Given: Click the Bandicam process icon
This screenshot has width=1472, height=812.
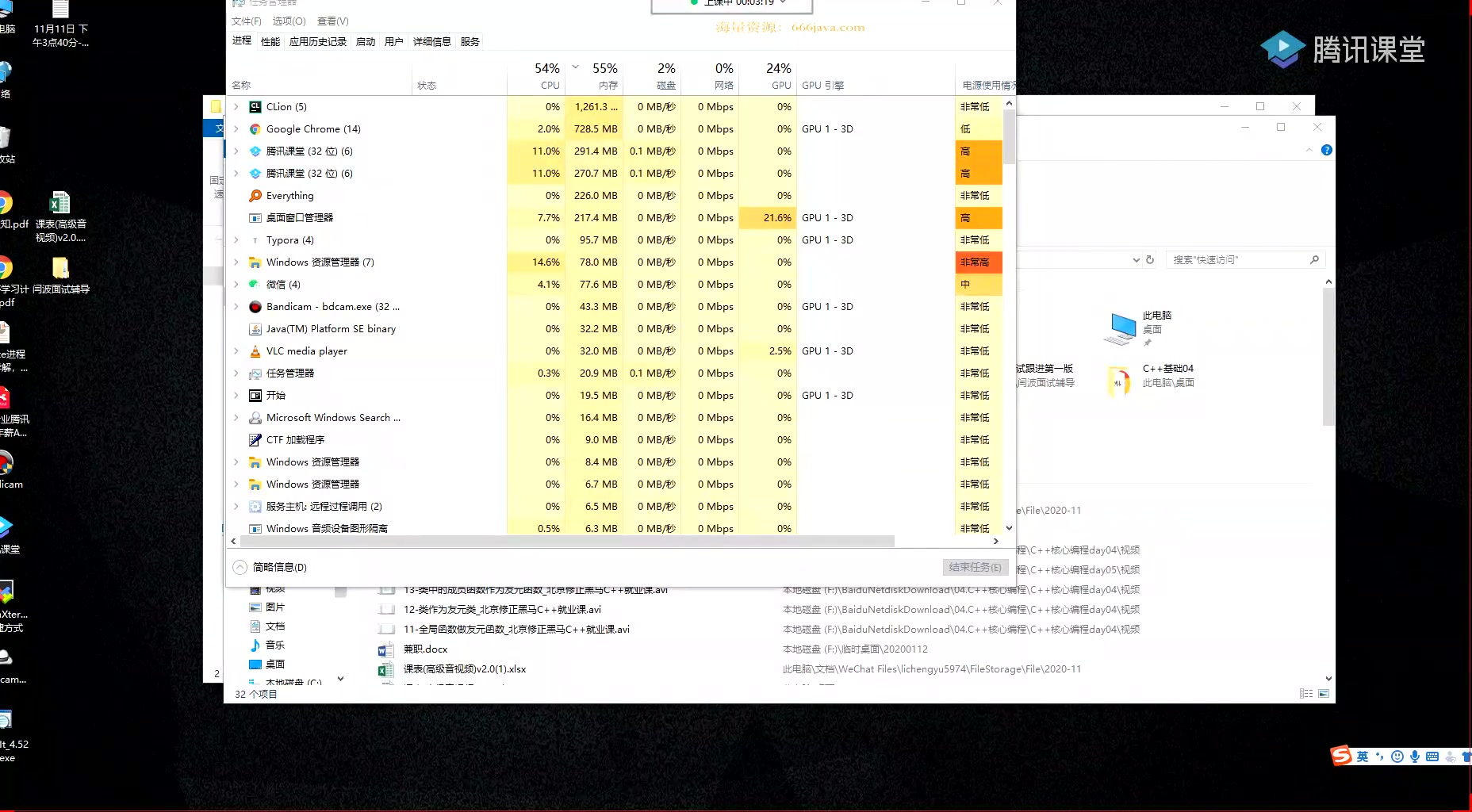Looking at the screenshot, I should (x=255, y=307).
